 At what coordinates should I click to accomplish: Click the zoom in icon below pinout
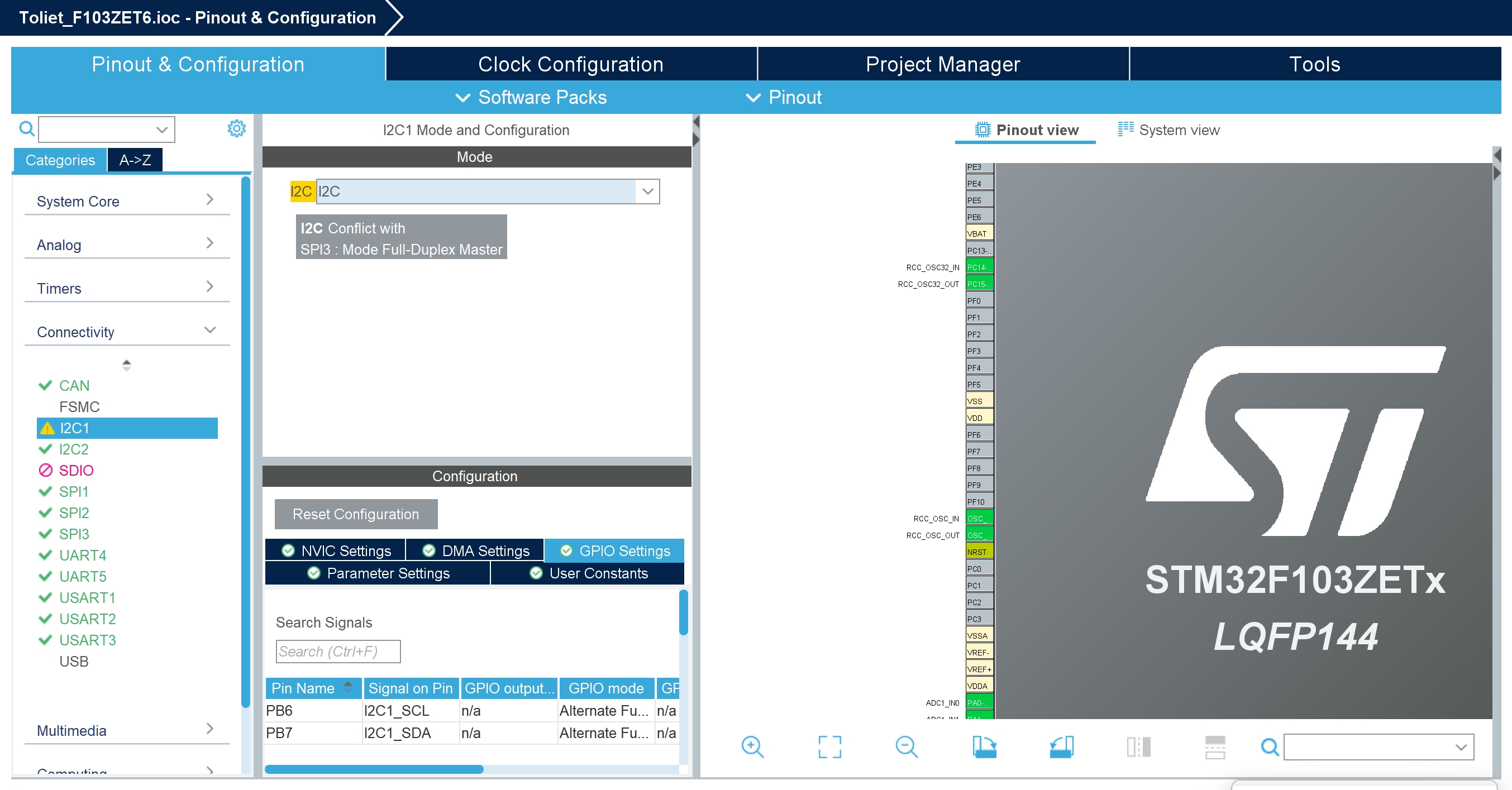(752, 746)
